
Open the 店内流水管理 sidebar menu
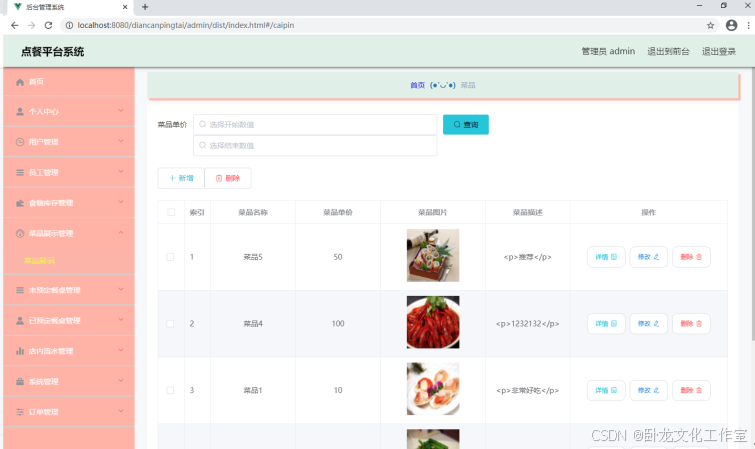coord(69,351)
